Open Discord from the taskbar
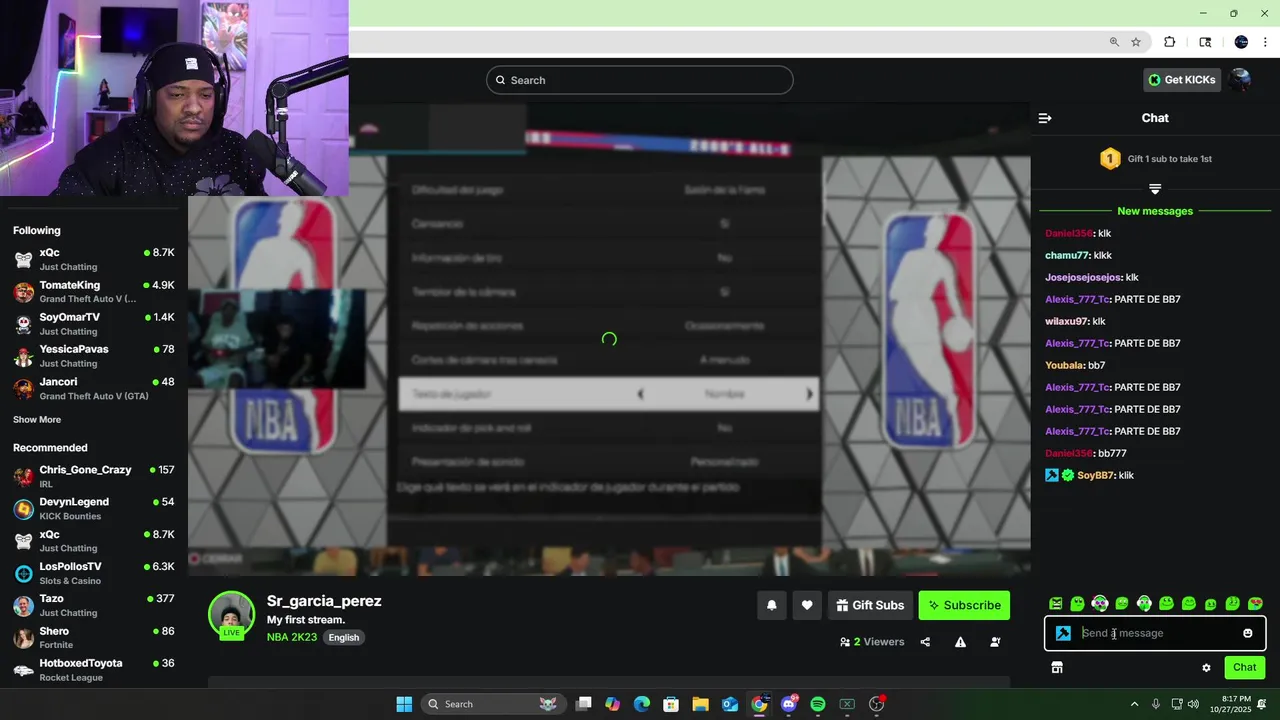Screen dimensions: 1280x720 789,704
